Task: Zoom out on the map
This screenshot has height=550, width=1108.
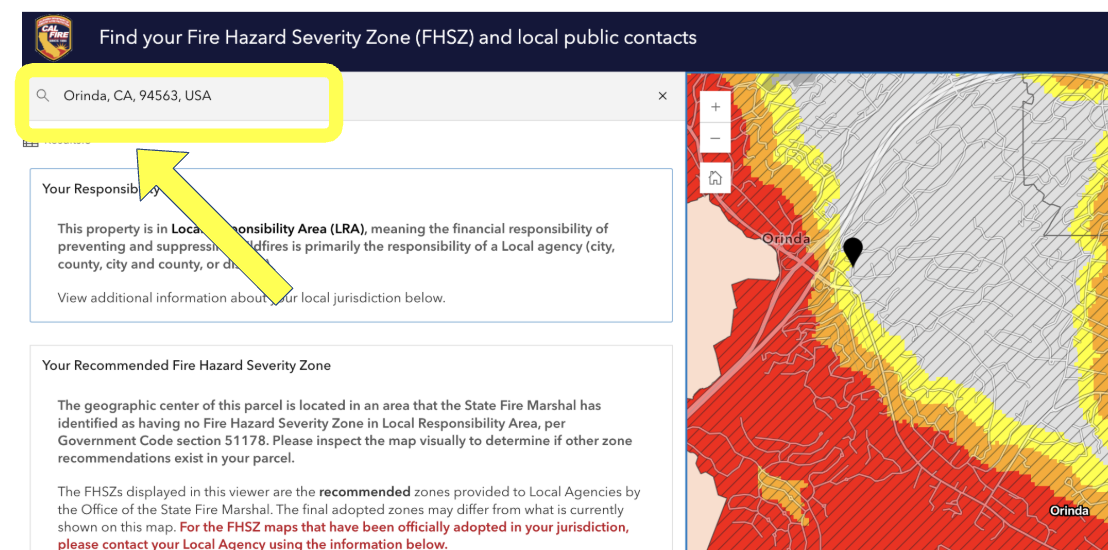Action: point(715,138)
